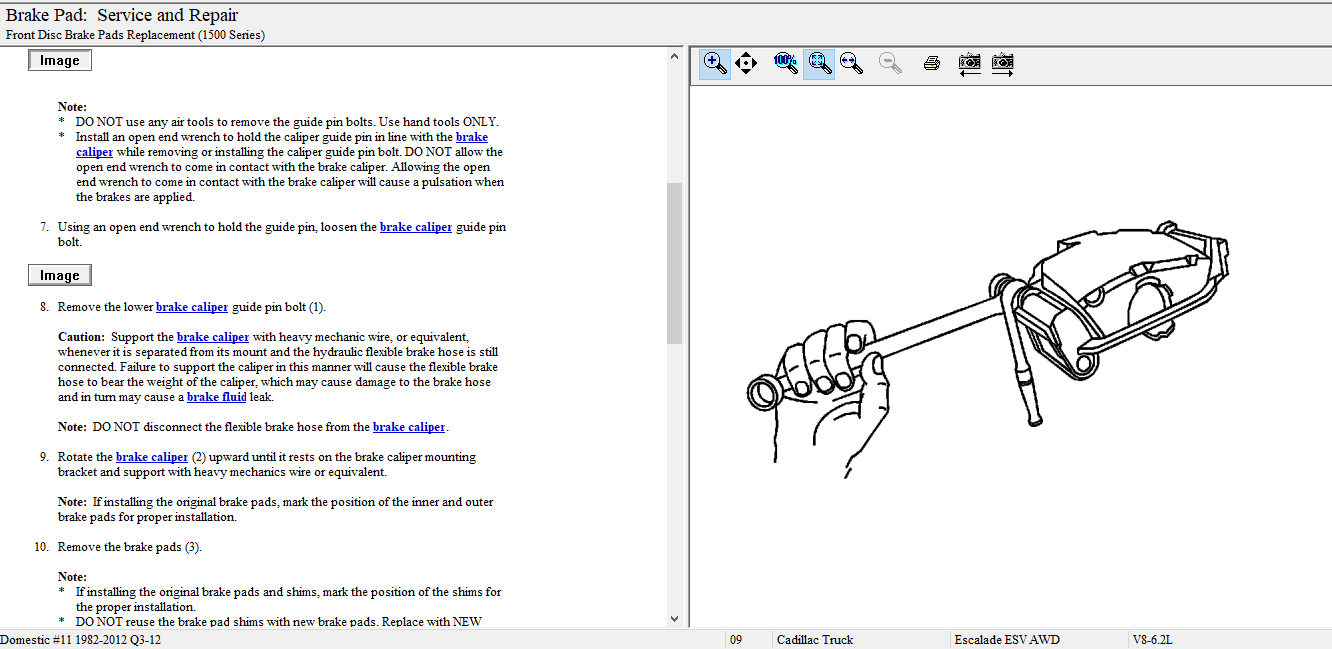Click the grayed zoom out magnifier
1332x649 pixels.
tap(889, 63)
